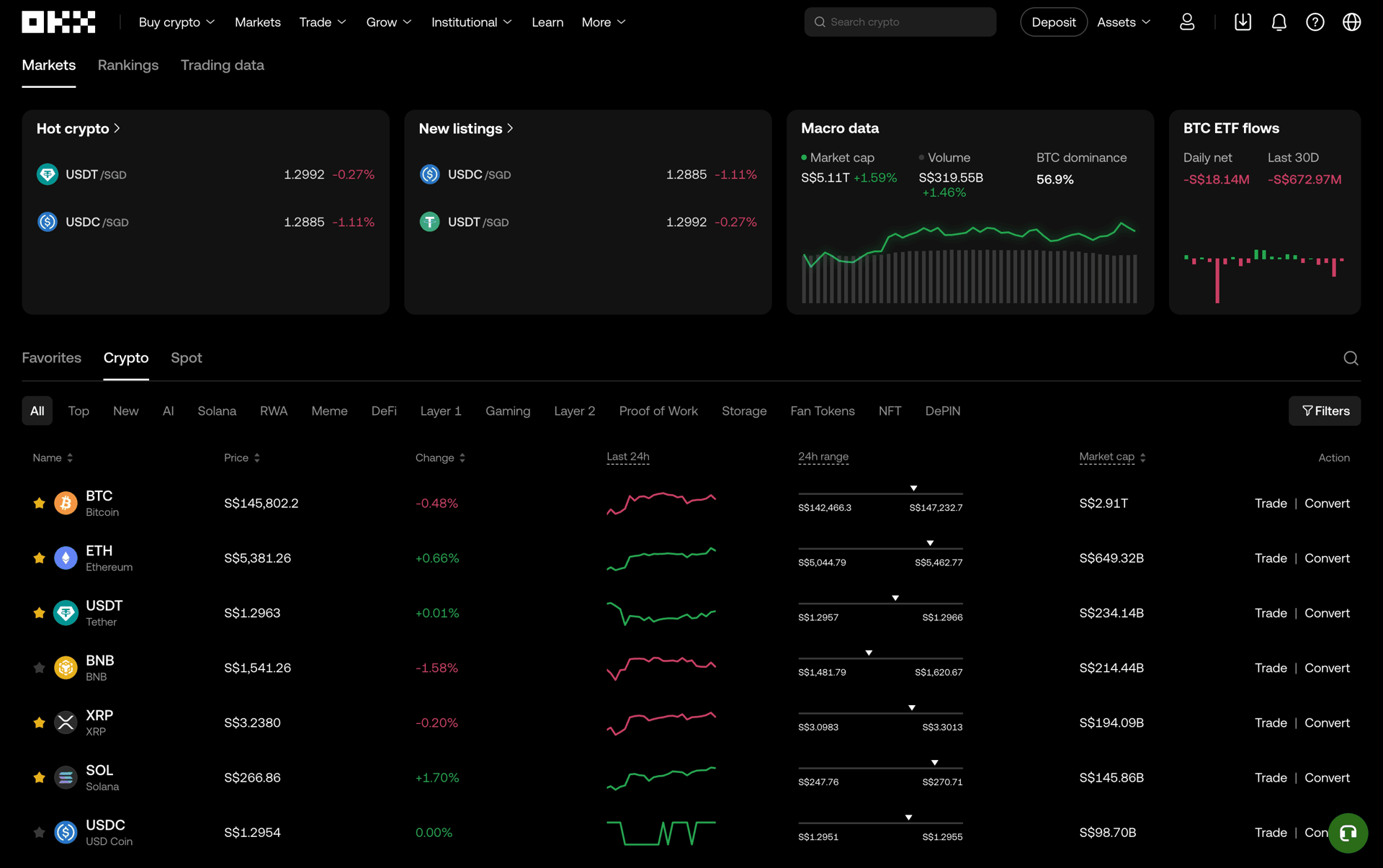1383x868 pixels.
Task: Click the Deposit button
Action: 1054,22
